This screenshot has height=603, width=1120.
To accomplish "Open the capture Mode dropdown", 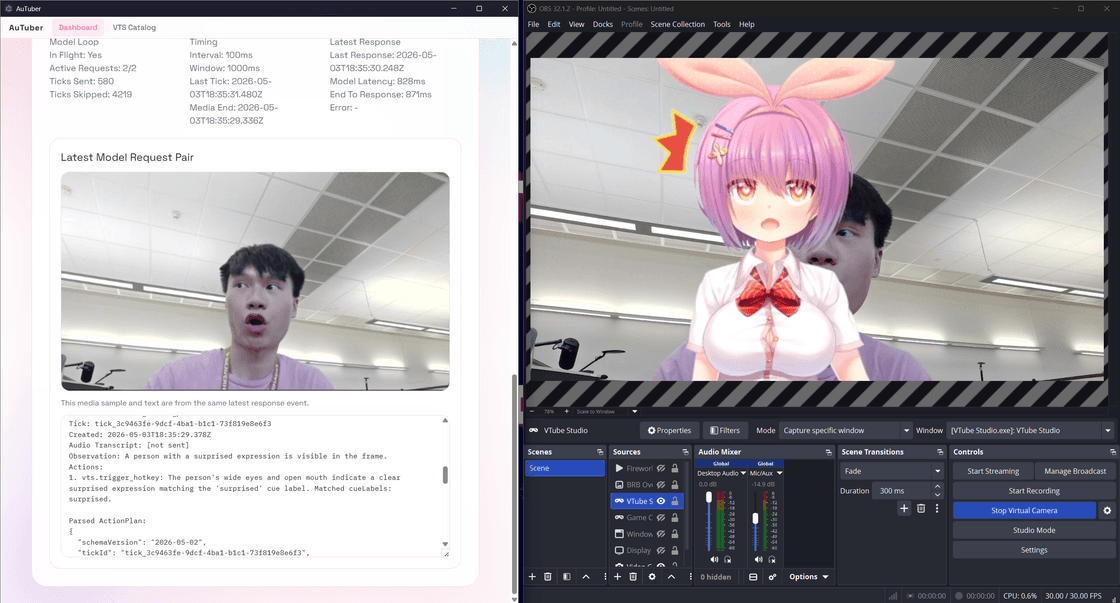I will tap(846, 431).
